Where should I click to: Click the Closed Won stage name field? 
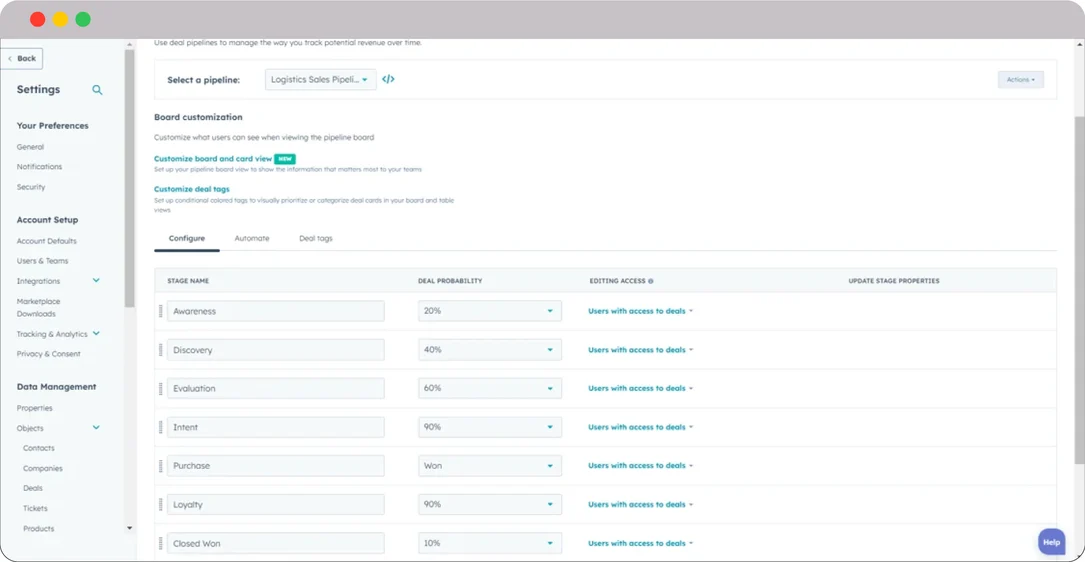pos(276,543)
